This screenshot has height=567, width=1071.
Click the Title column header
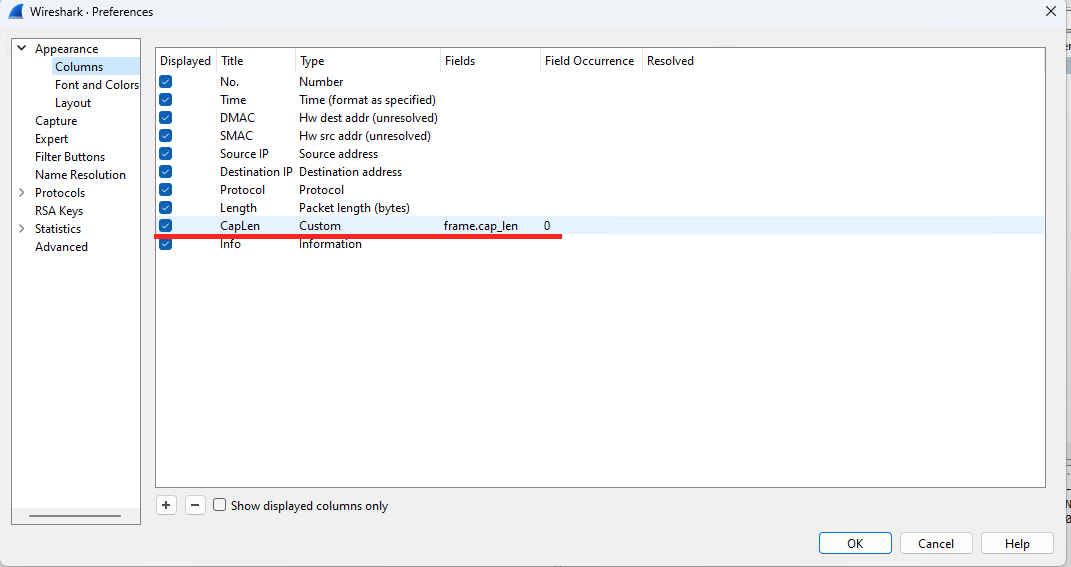[x=255, y=61]
